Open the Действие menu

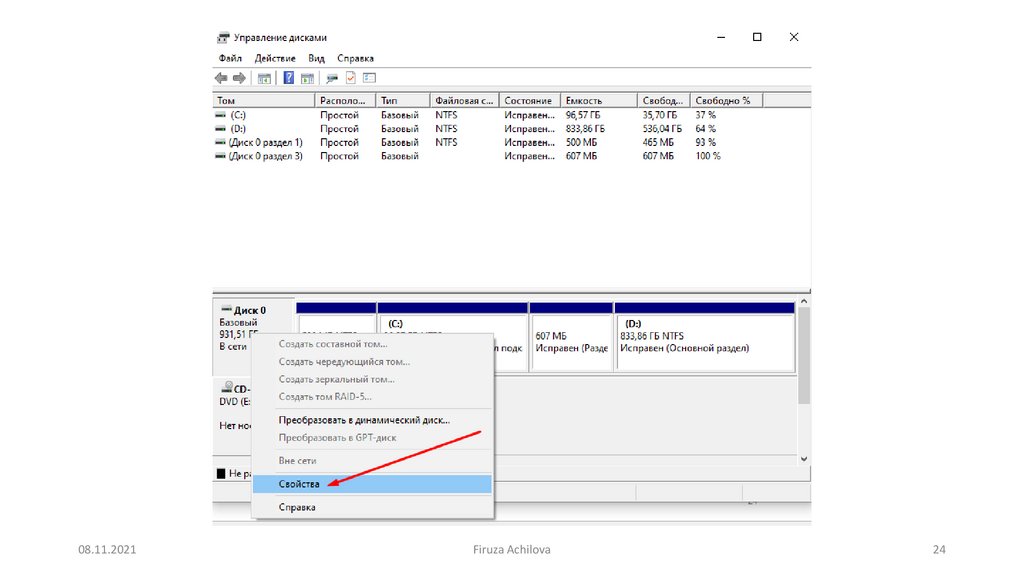pyautogui.click(x=275, y=59)
